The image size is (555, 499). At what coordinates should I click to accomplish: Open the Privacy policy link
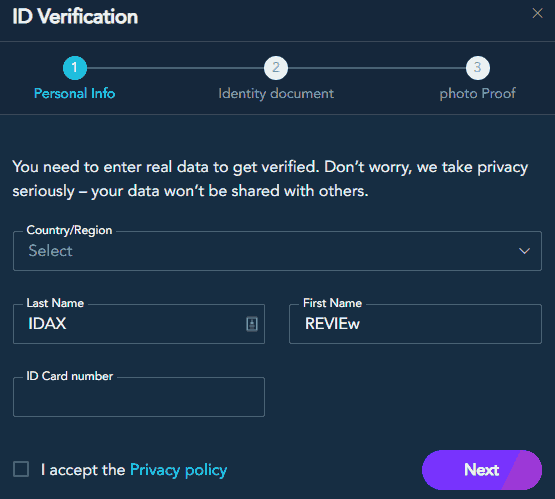tap(178, 470)
